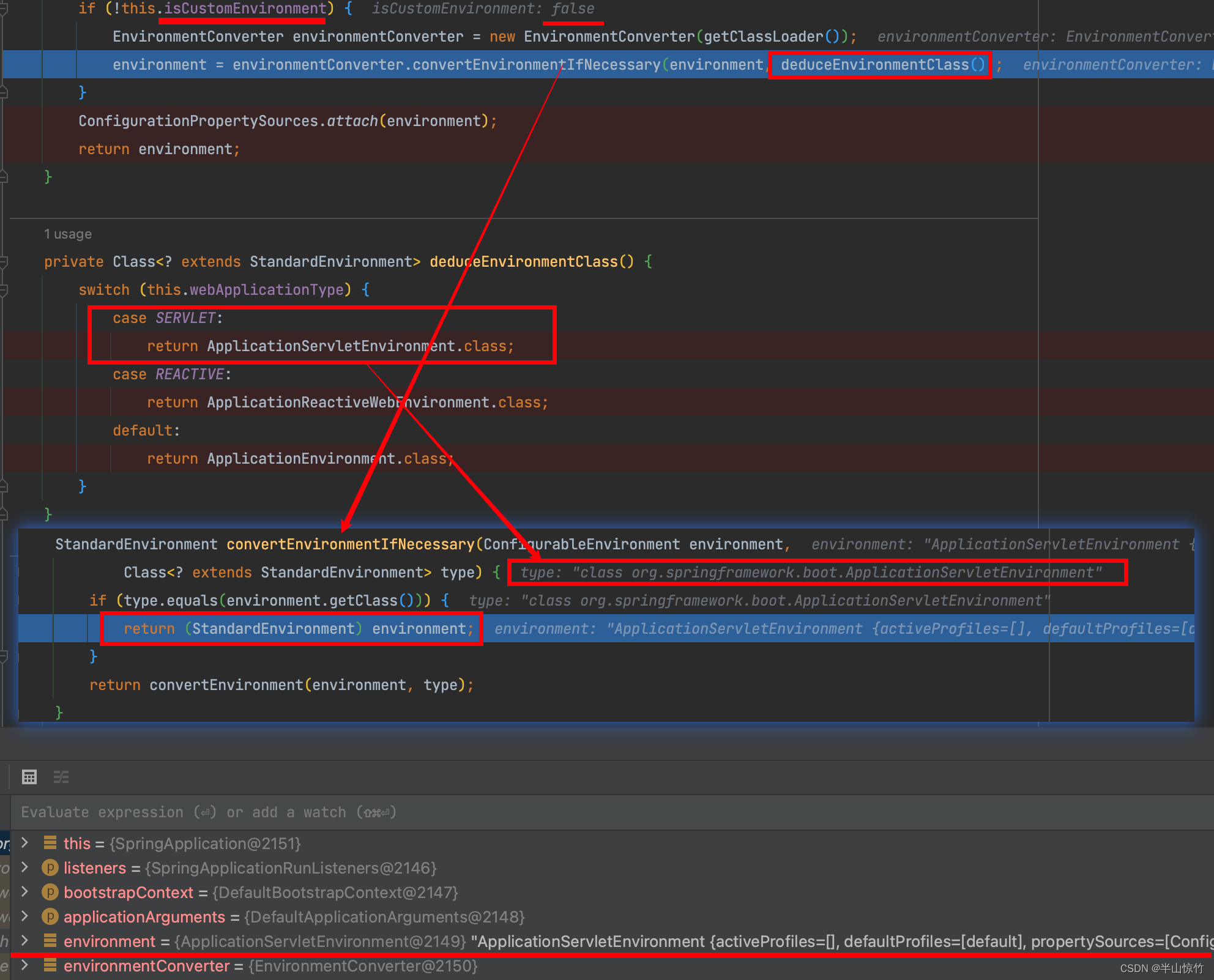Click 'return convertEnvironment(environment, type);' line
The height and width of the screenshot is (980, 1214).
[x=281, y=685]
